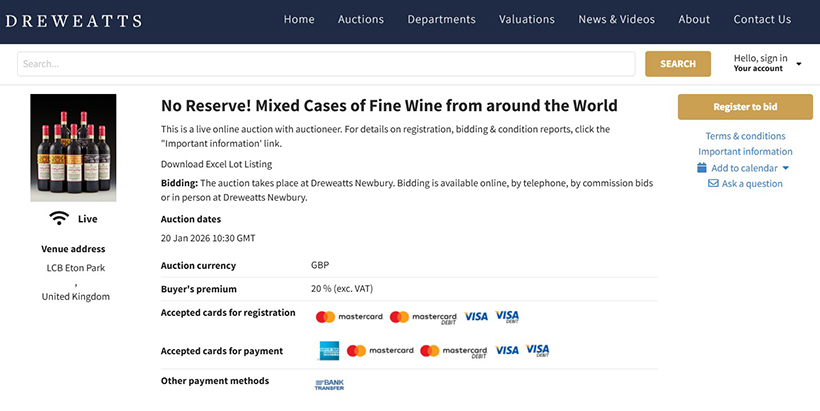The width and height of the screenshot is (820, 411).
Task: Click the GBP auction currency value
Action: tap(320, 265)
